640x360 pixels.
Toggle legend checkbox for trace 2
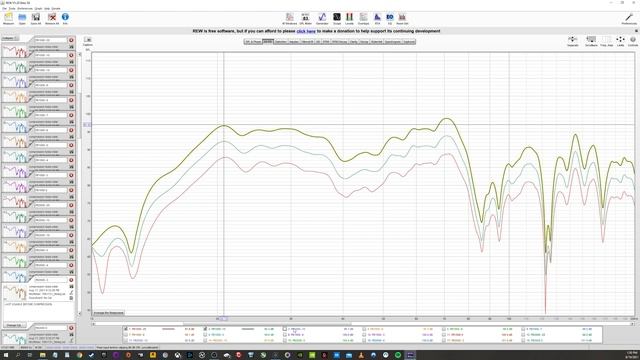click(x=205, y=329)
